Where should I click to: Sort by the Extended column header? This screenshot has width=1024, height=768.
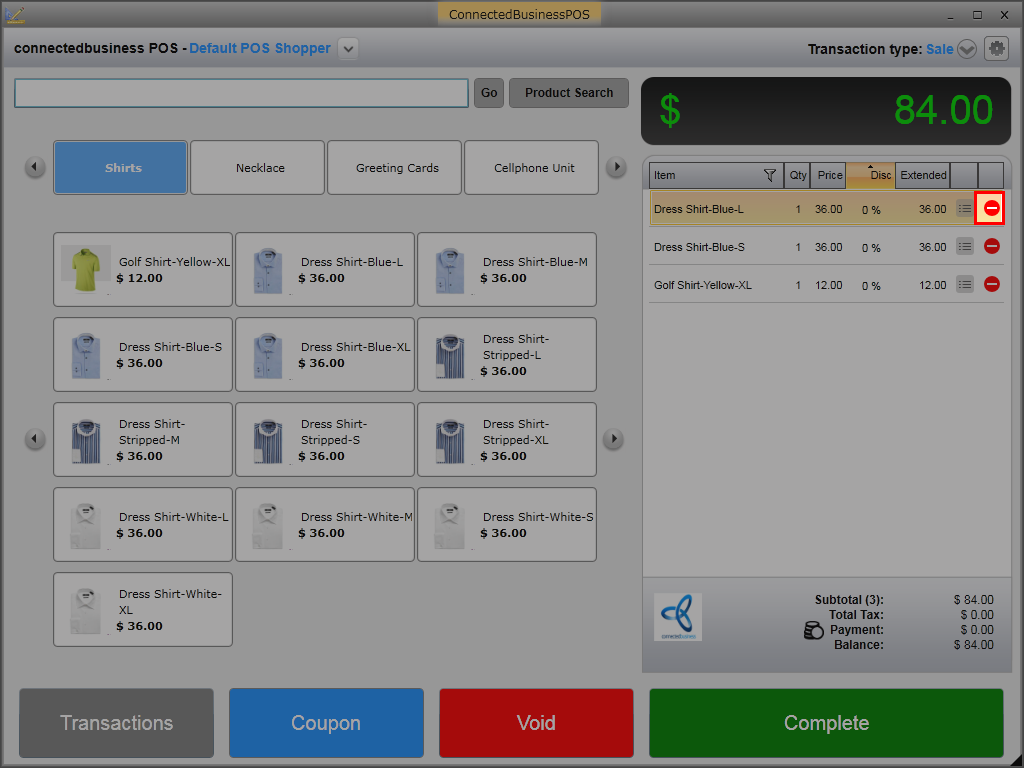pos(923,175)
